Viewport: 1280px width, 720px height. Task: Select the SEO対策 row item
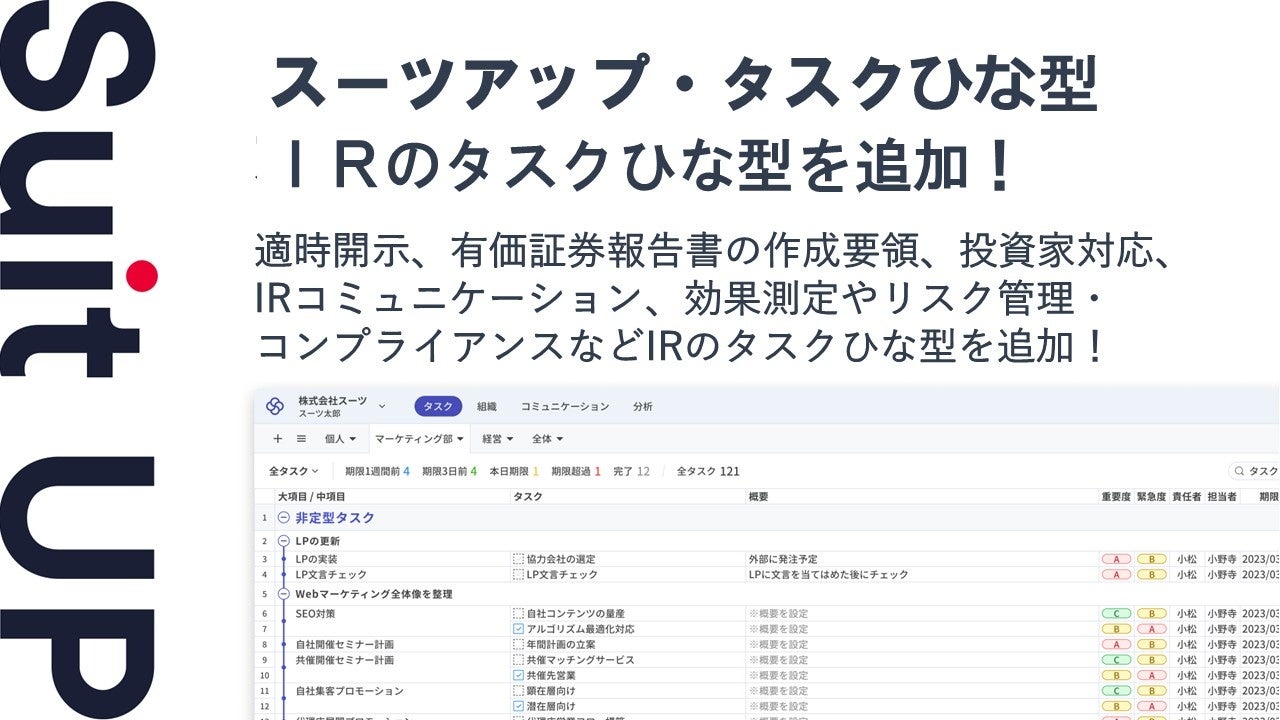click(x=316, y=613)
